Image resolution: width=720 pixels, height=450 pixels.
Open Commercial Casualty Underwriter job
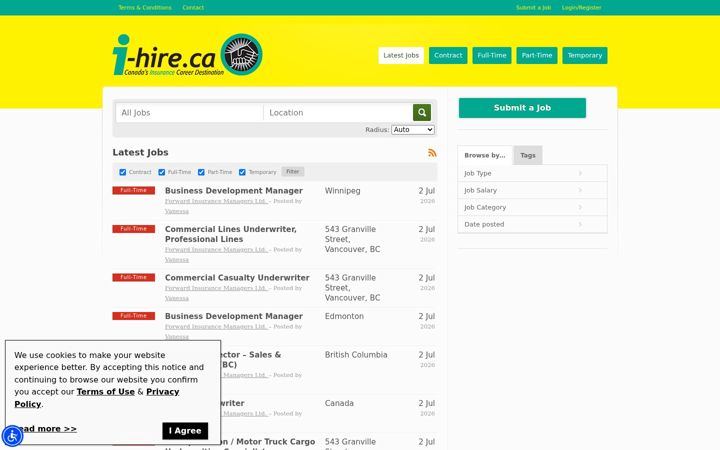point(237,278)
